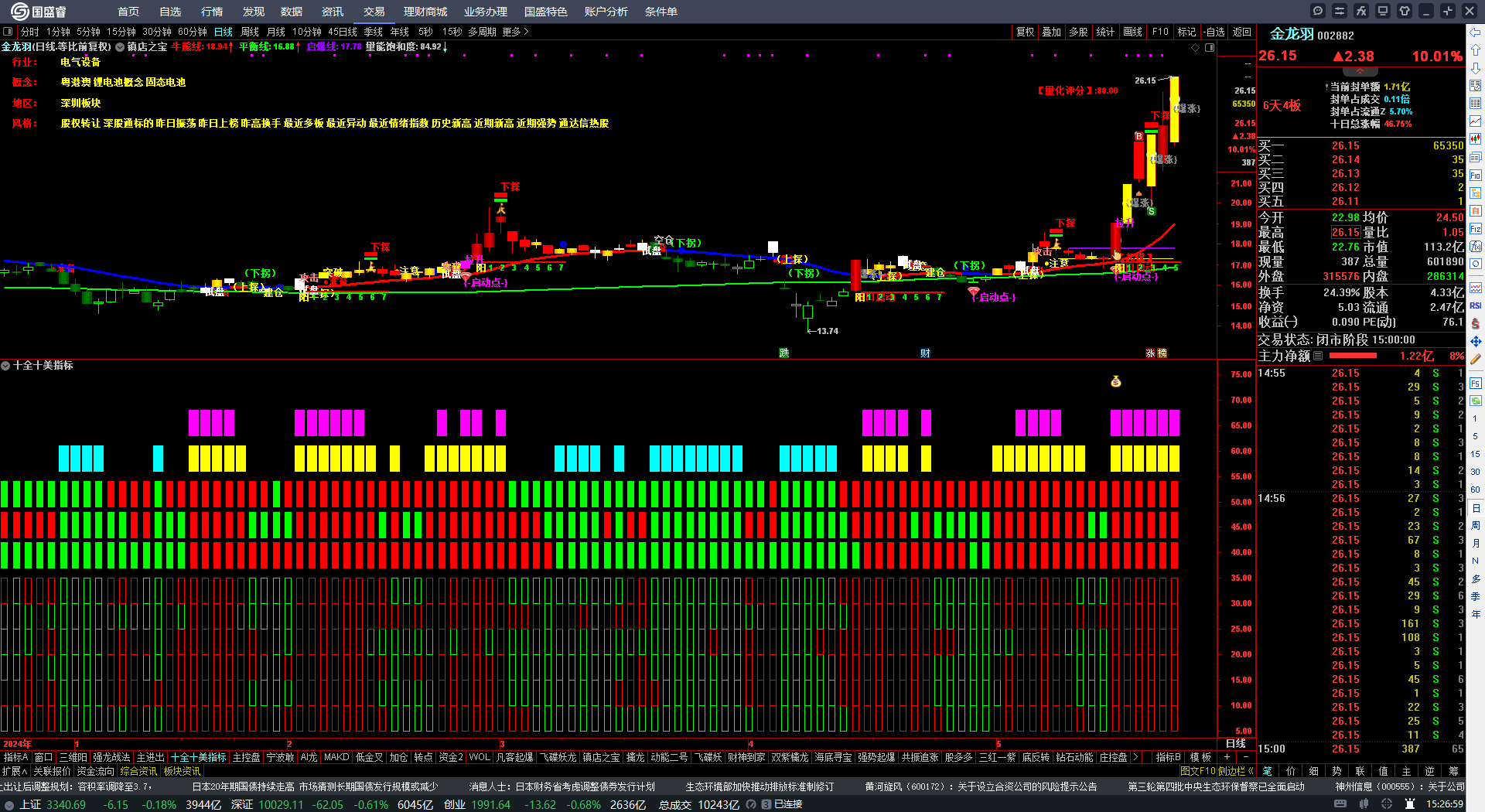
Task: Open the message chat icon in title bar
Action: [1318, 11]
